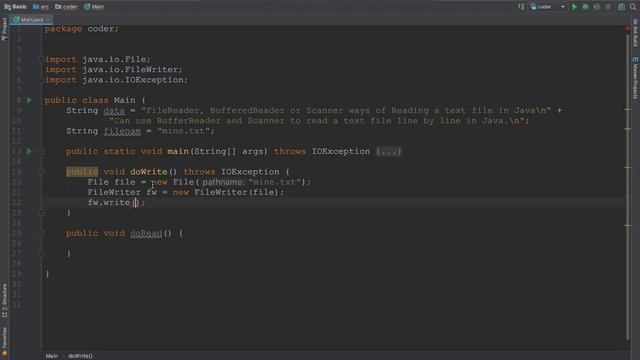640x360 pixels.
Task: Open the Ant Build side panel
Action: 636,33
